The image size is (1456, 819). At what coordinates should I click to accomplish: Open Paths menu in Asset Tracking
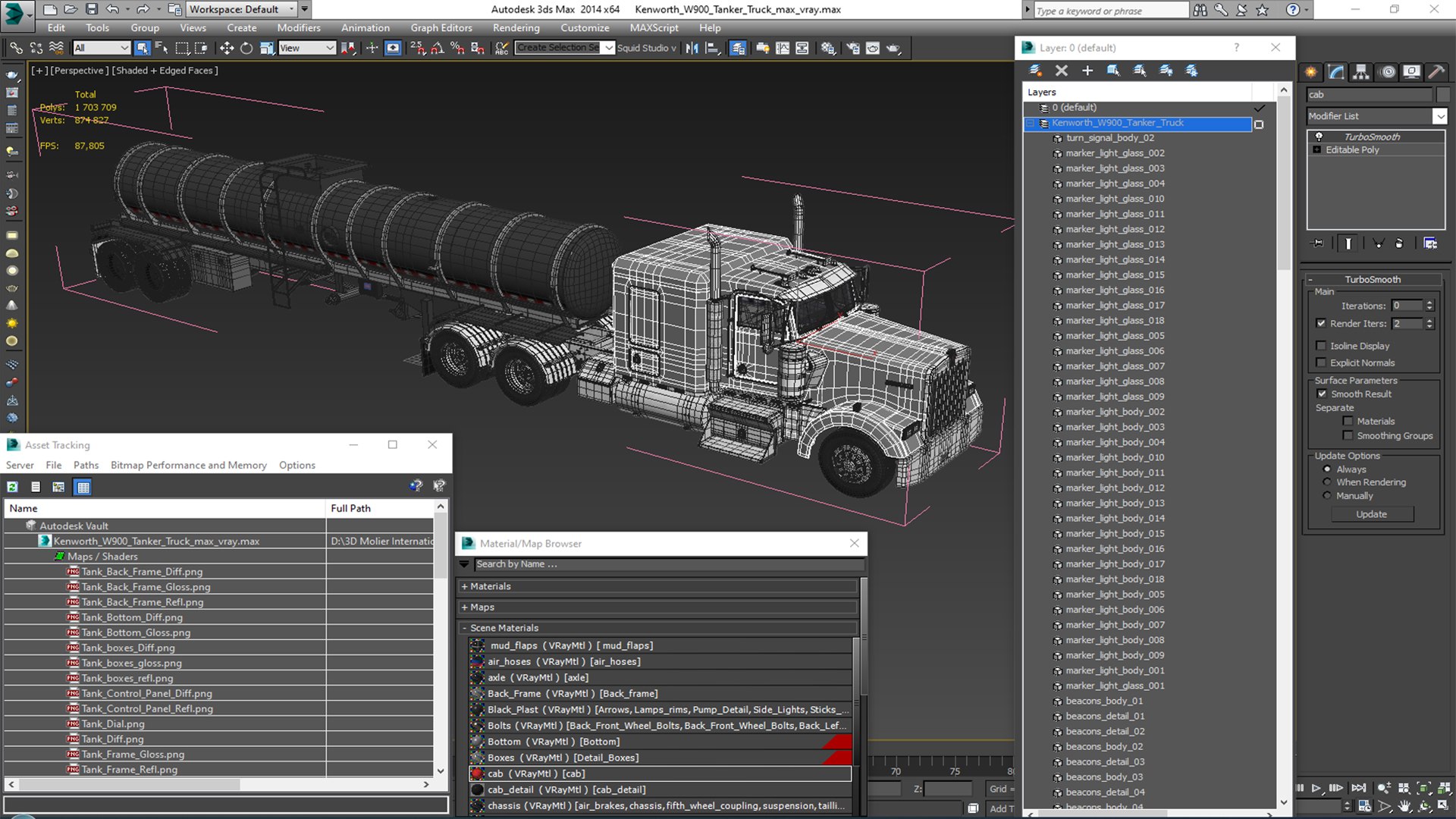coord(86,465)
